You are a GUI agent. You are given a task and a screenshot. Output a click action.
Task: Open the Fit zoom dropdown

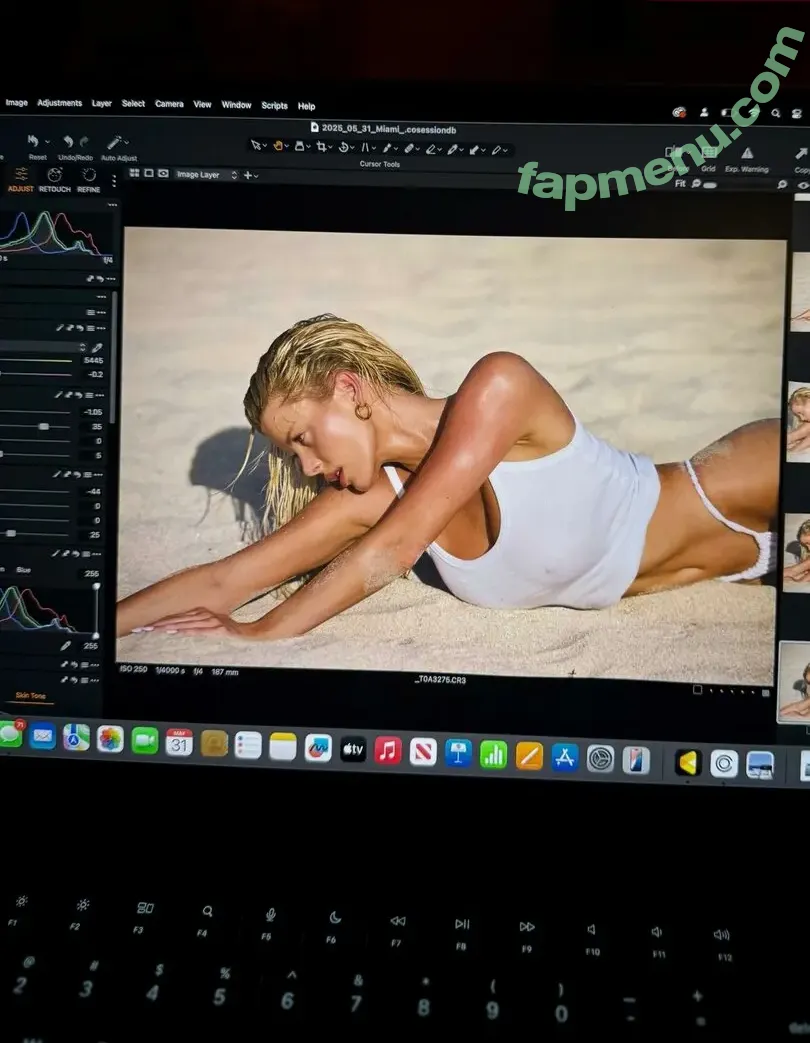click(x=681, y=184)
